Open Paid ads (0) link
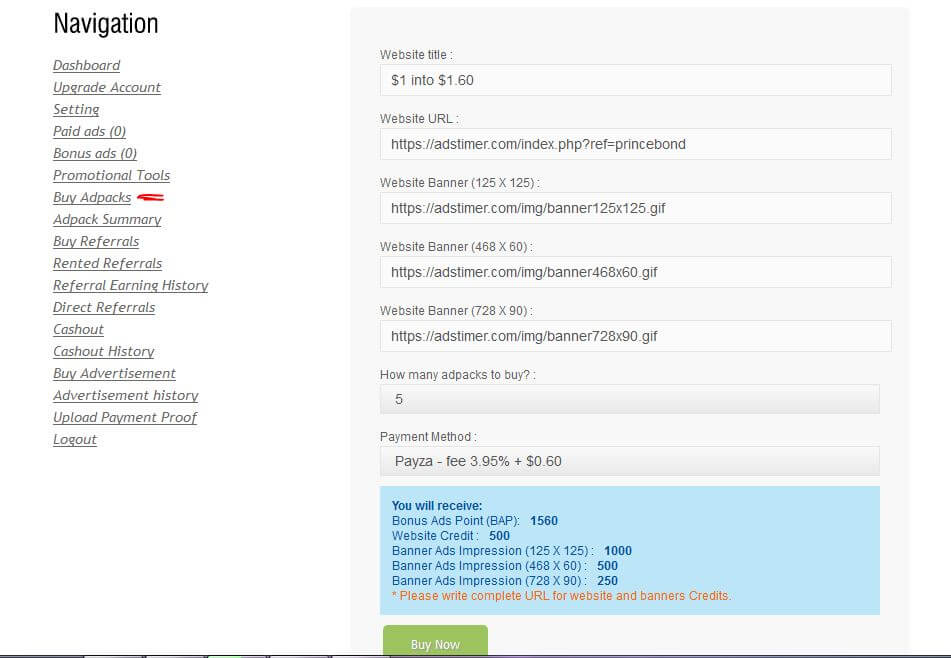Screen dimensions: 951x658 tap(89, 132)
